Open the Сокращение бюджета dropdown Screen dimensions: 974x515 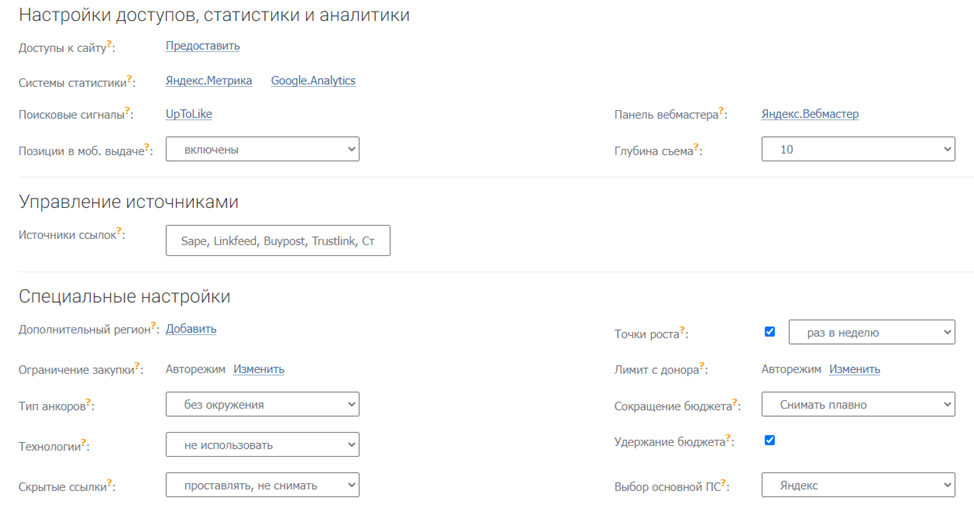pyautogui.click(x=858, y=405)
